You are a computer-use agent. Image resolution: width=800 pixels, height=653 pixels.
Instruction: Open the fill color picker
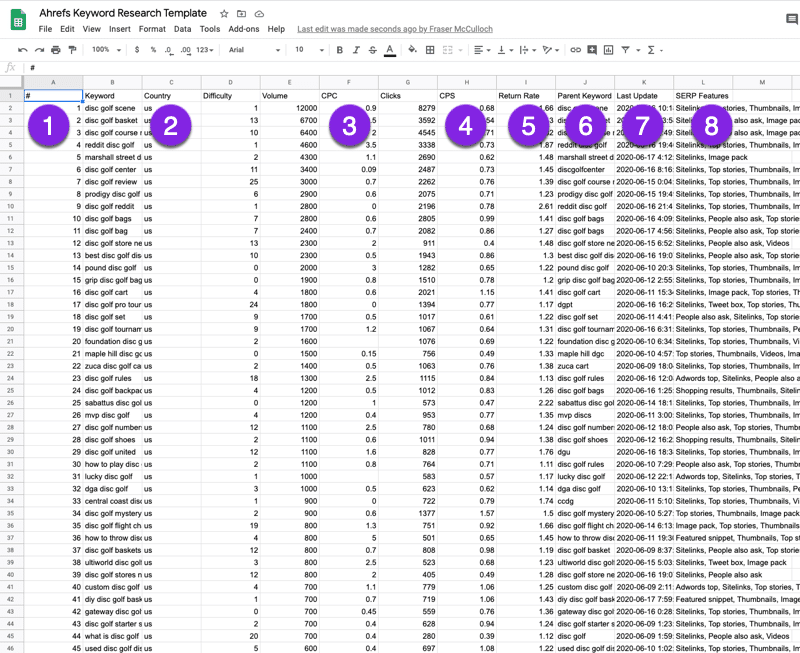(412, 49)
